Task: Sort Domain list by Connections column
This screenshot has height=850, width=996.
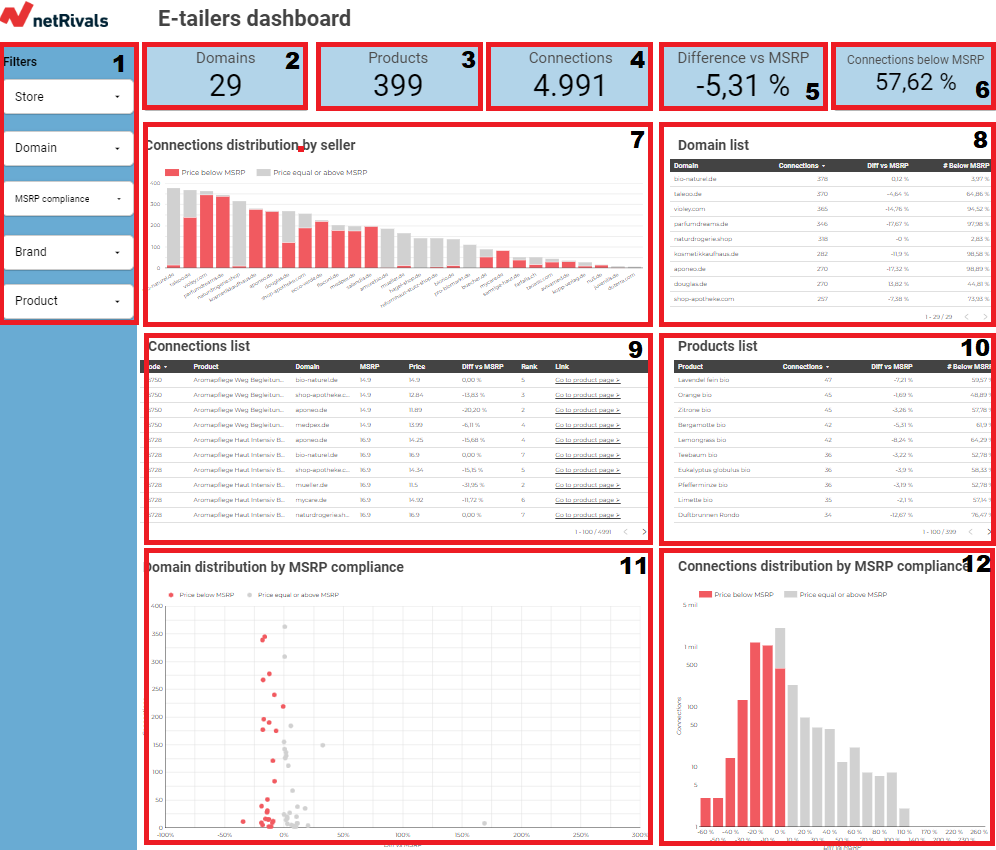Action: [x=802, y=165]
